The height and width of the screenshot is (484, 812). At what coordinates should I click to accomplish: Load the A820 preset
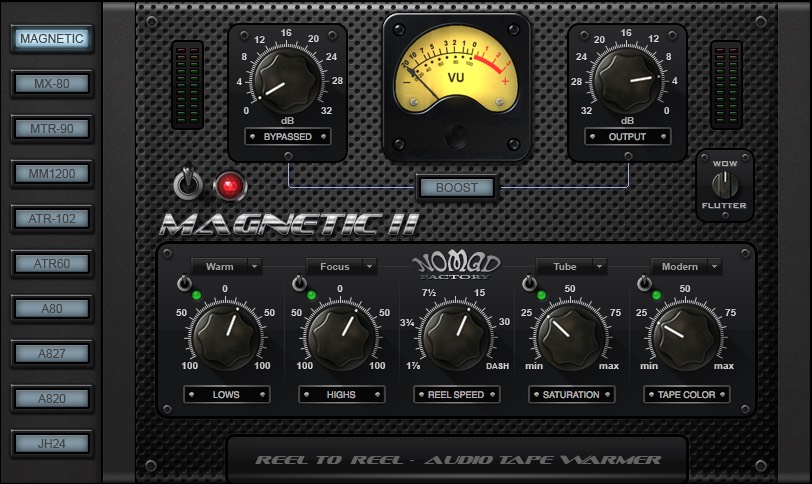tap(52, 399)
